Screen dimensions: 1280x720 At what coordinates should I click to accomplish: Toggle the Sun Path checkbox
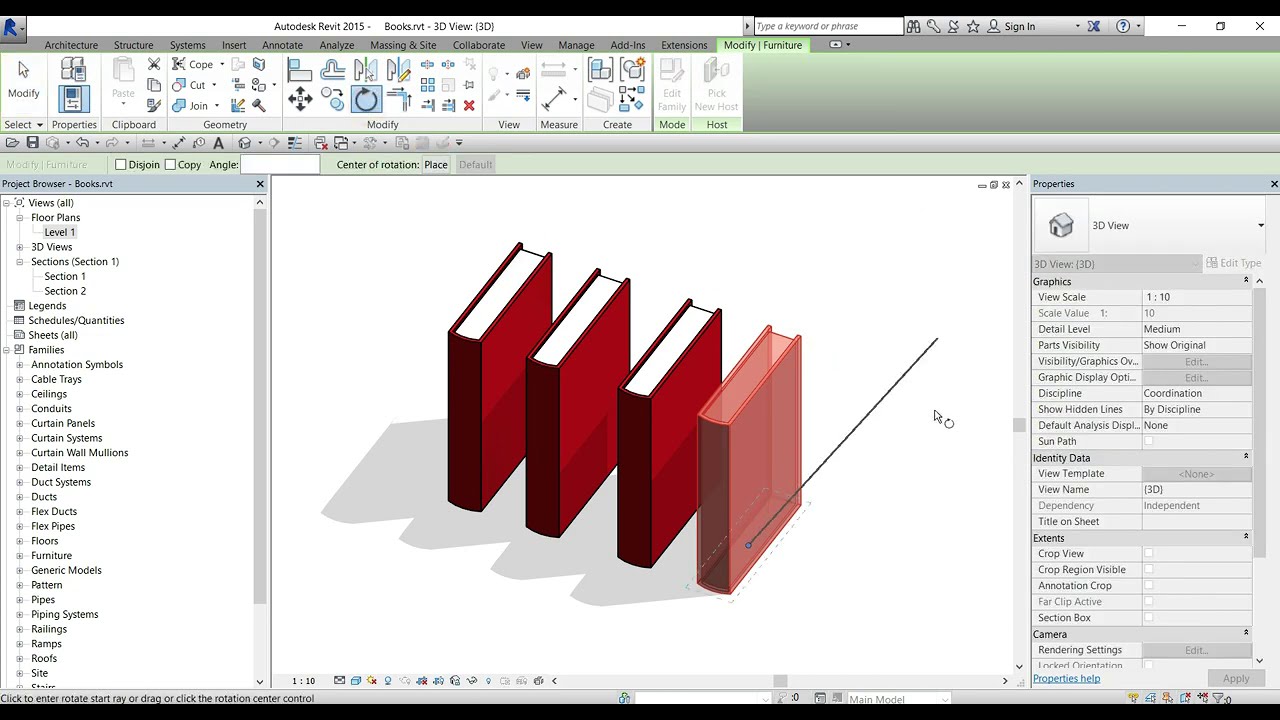tap(1148, 441)
